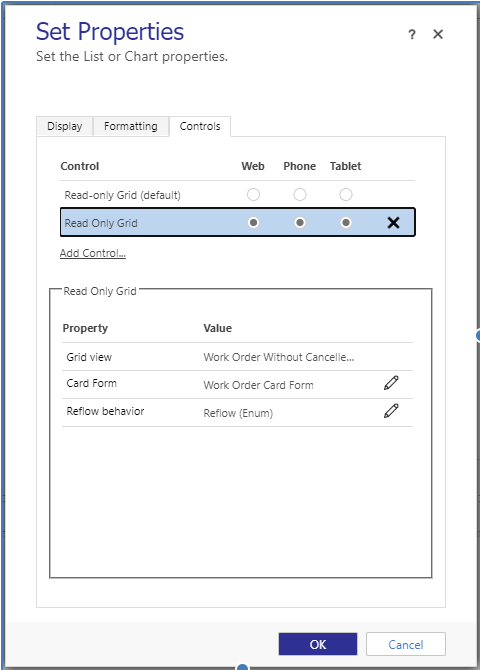Edit the Reflow behavior property
Screen dimensions: 480x670
[391, 411]
